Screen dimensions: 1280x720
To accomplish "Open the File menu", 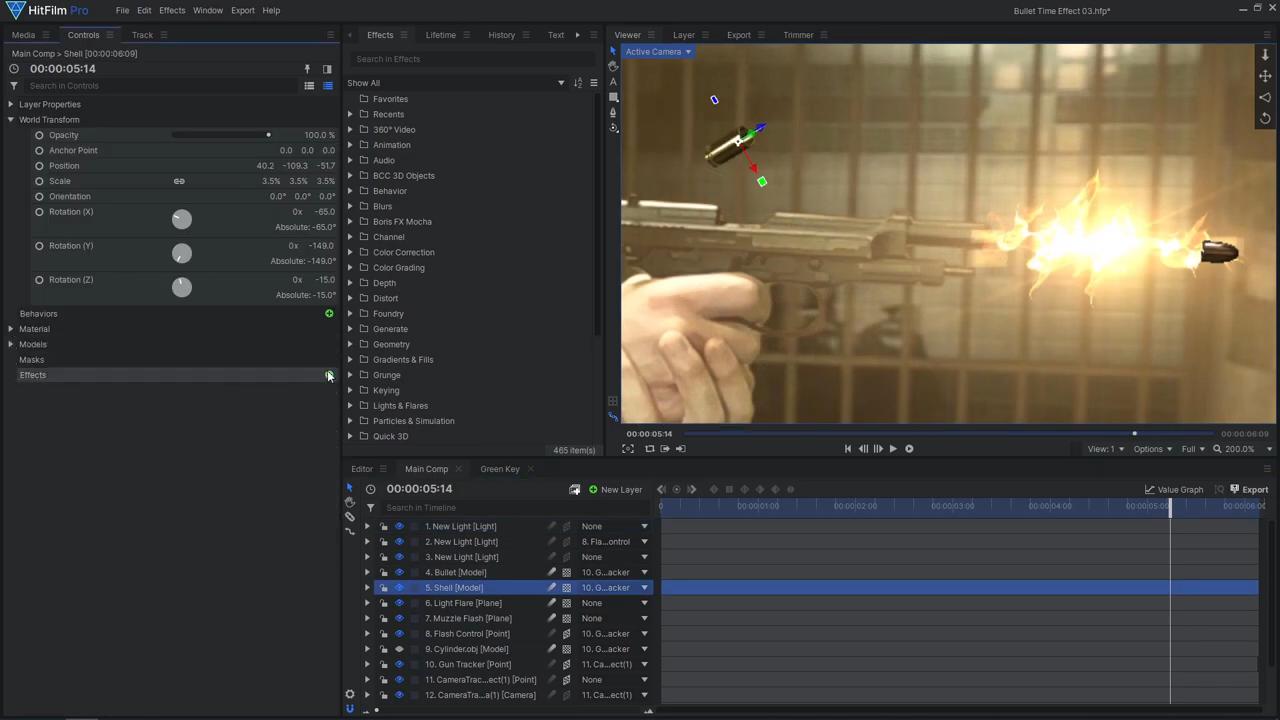I will [x=122, y=10].
